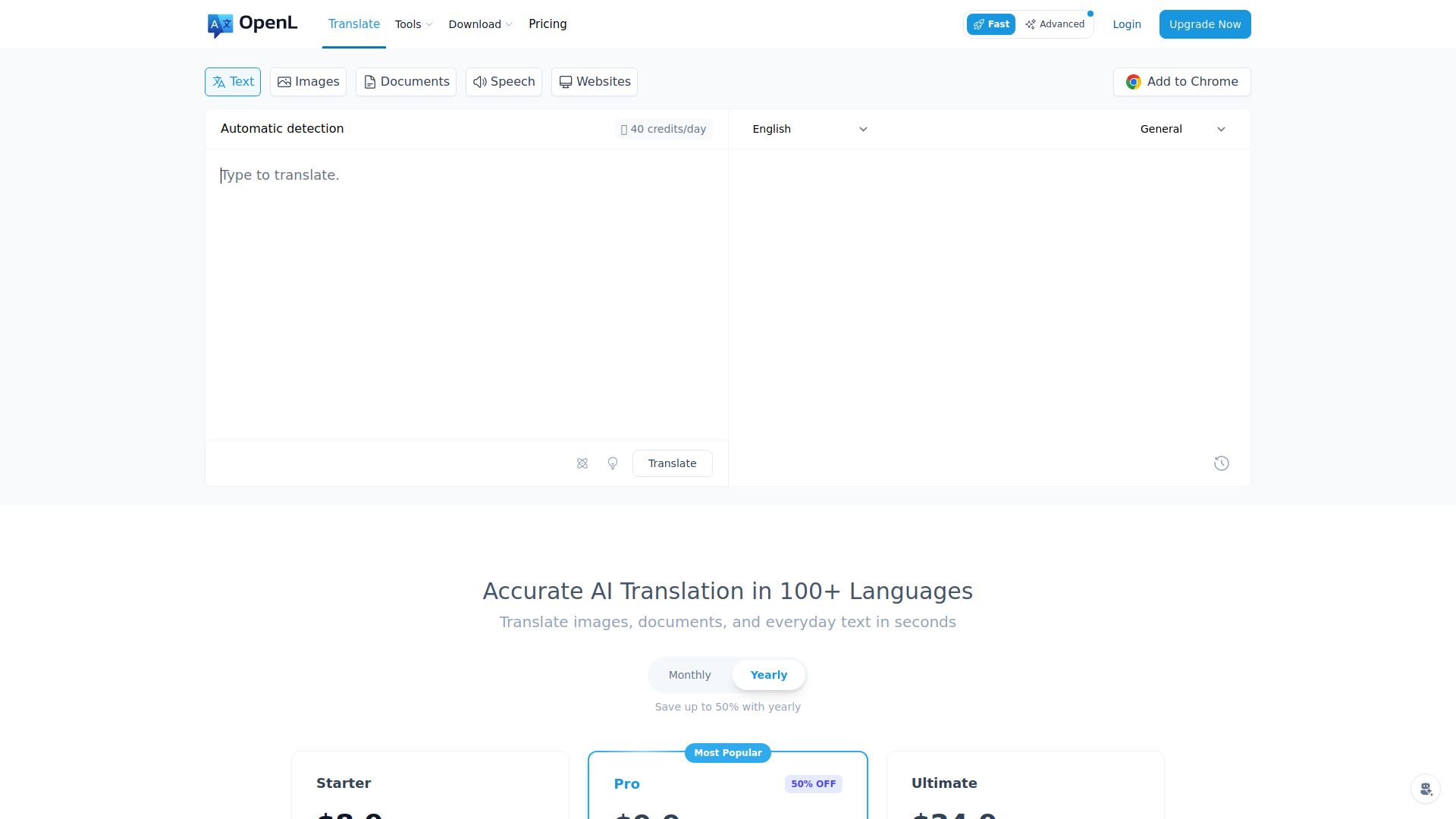Click Add to Chrome button
This screenshot has height=819, width=1456.
click(x=1181, y=82)
